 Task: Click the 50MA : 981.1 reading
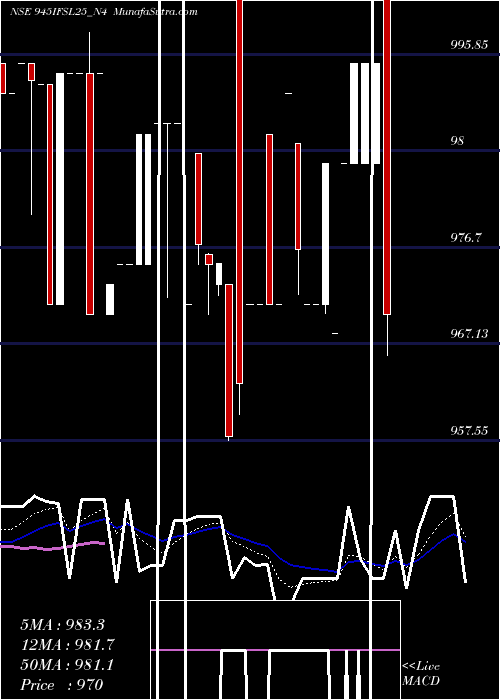coord(67,665)
